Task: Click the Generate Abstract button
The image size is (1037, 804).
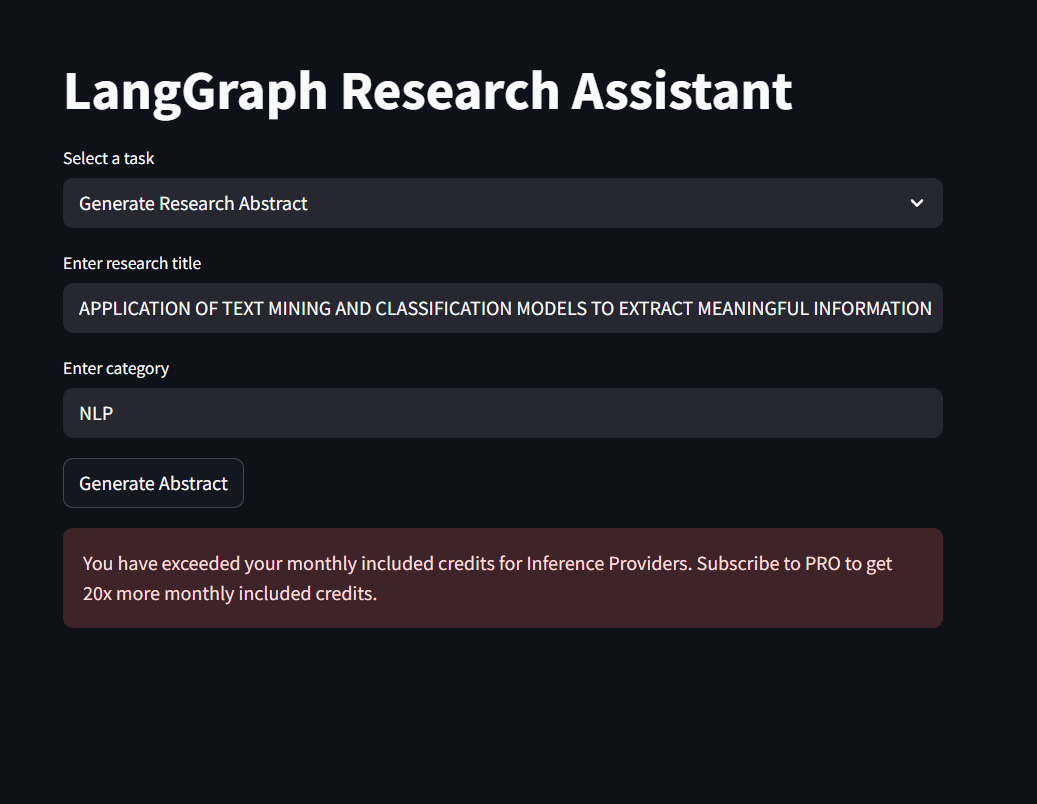Action: [x=153, y=483]
